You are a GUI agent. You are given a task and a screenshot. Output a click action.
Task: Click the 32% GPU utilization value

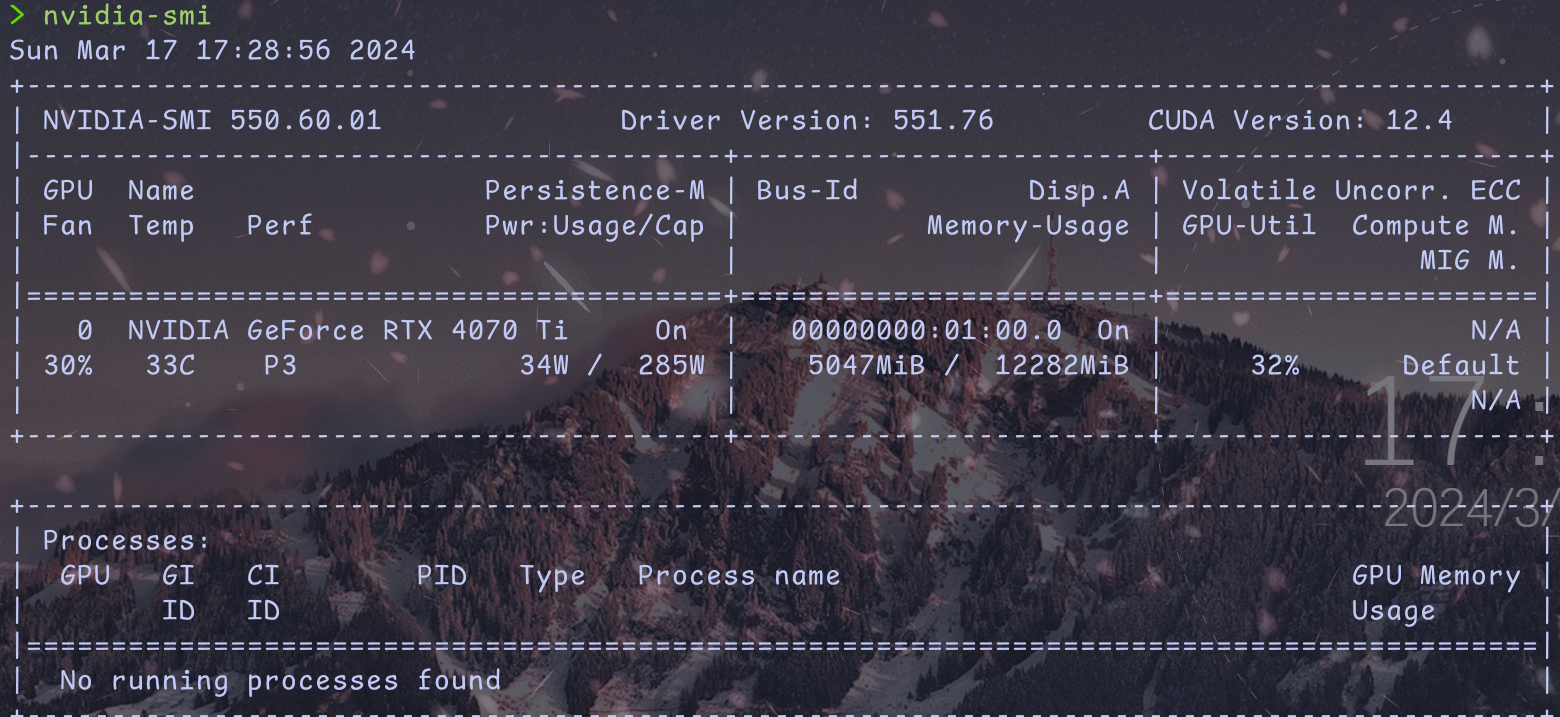pyautogui.click(x=1275, y=366)
